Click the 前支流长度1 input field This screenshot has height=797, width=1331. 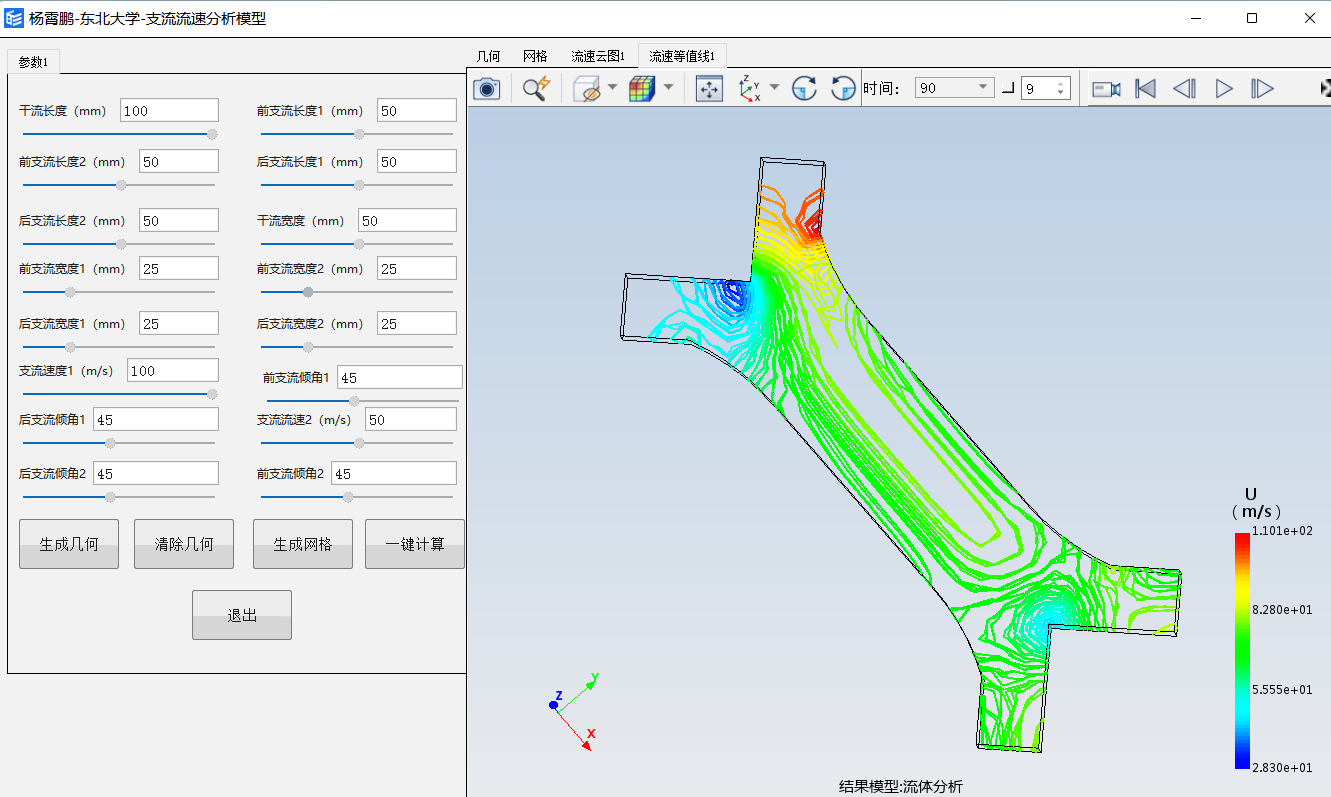[x=417, y=110]
